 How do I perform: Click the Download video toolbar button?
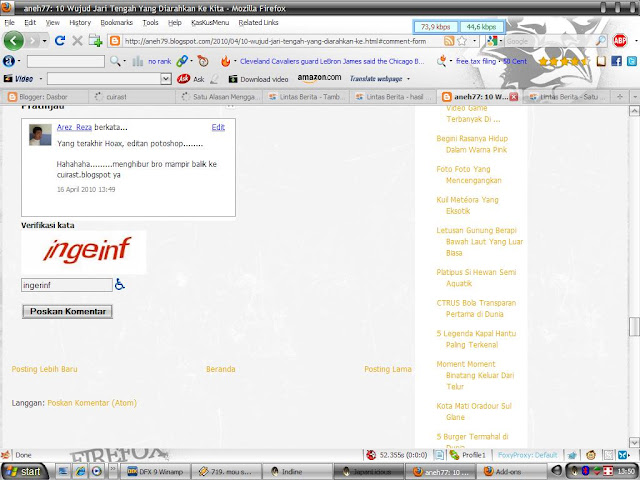coord(258,79)
